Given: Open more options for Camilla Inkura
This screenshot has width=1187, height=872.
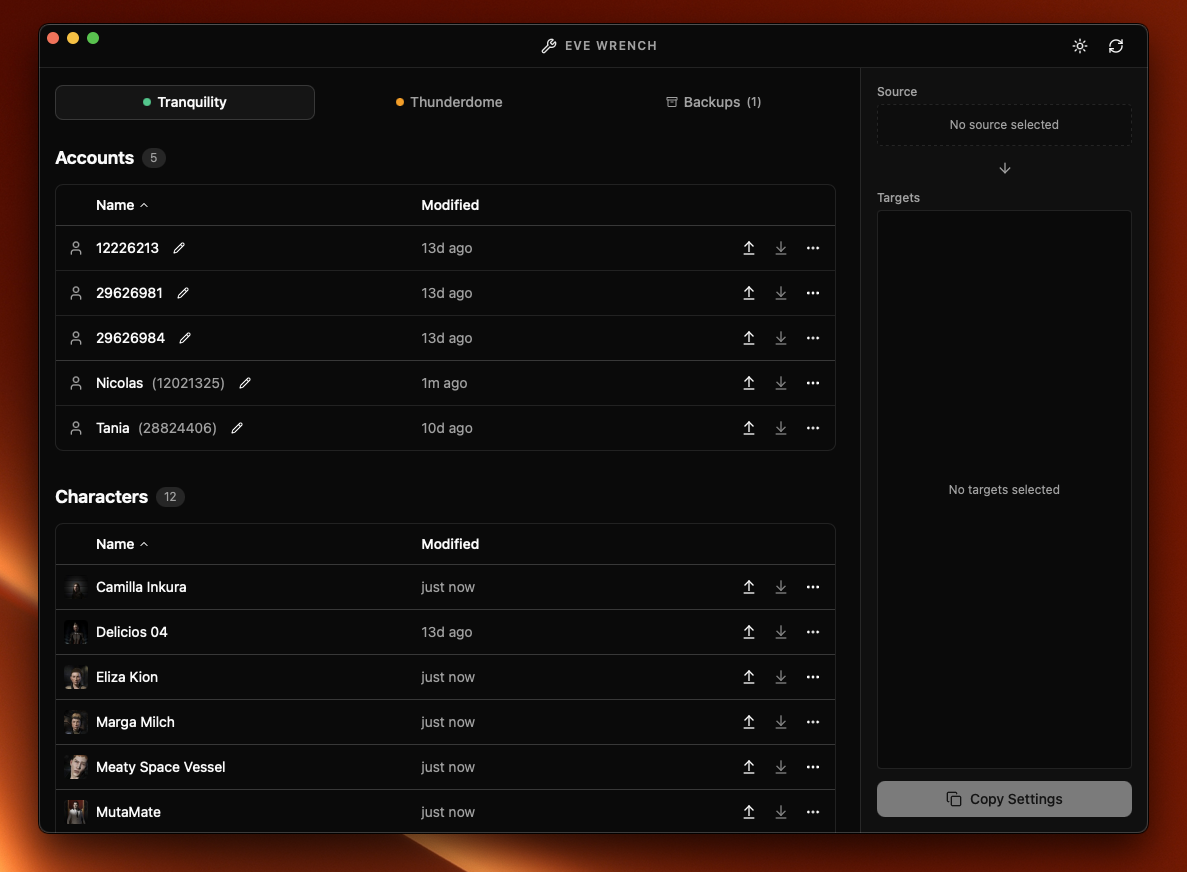Looking at the screenshot, I should [812, 587].
